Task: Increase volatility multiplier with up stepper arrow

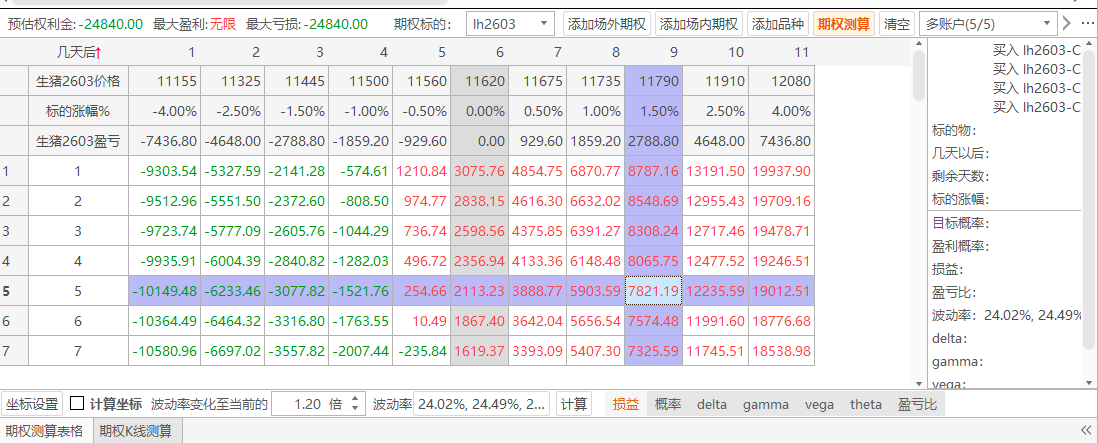Action: coord(356,400)
